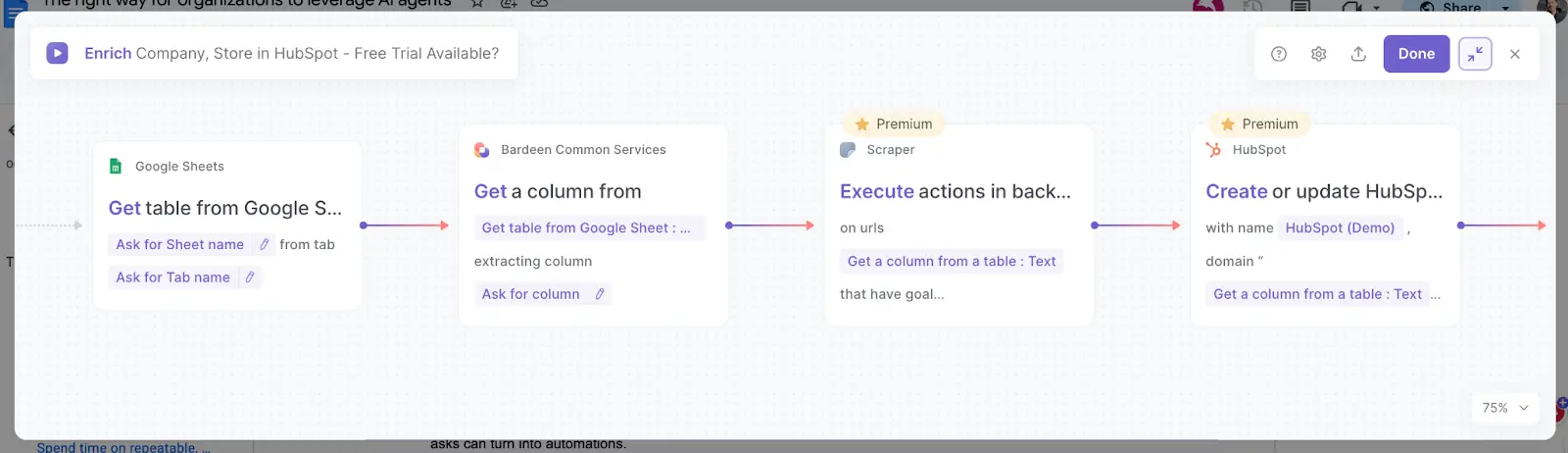Click the Google Sheets app label
The width and height of the screenshot is (1568, 453).
[x=179, y=167]
